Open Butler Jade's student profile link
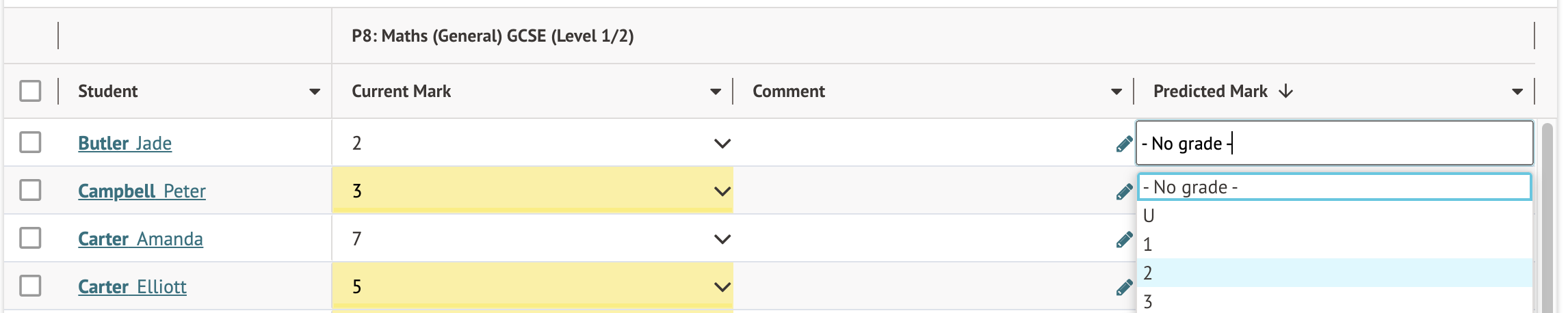 pos(125,144)
